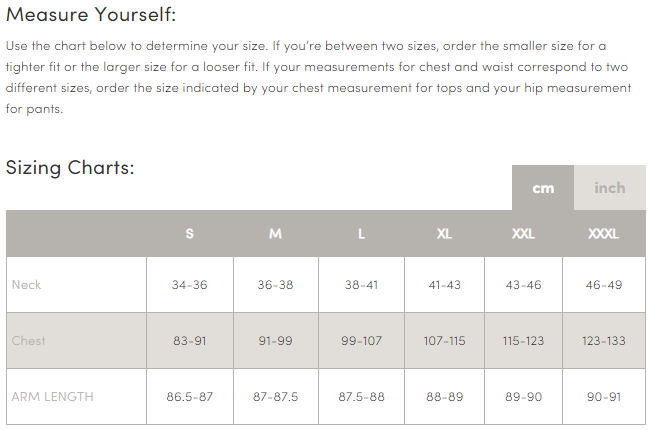
Task: Click the Sizing Charts heading
Action: tap(70, 168)
